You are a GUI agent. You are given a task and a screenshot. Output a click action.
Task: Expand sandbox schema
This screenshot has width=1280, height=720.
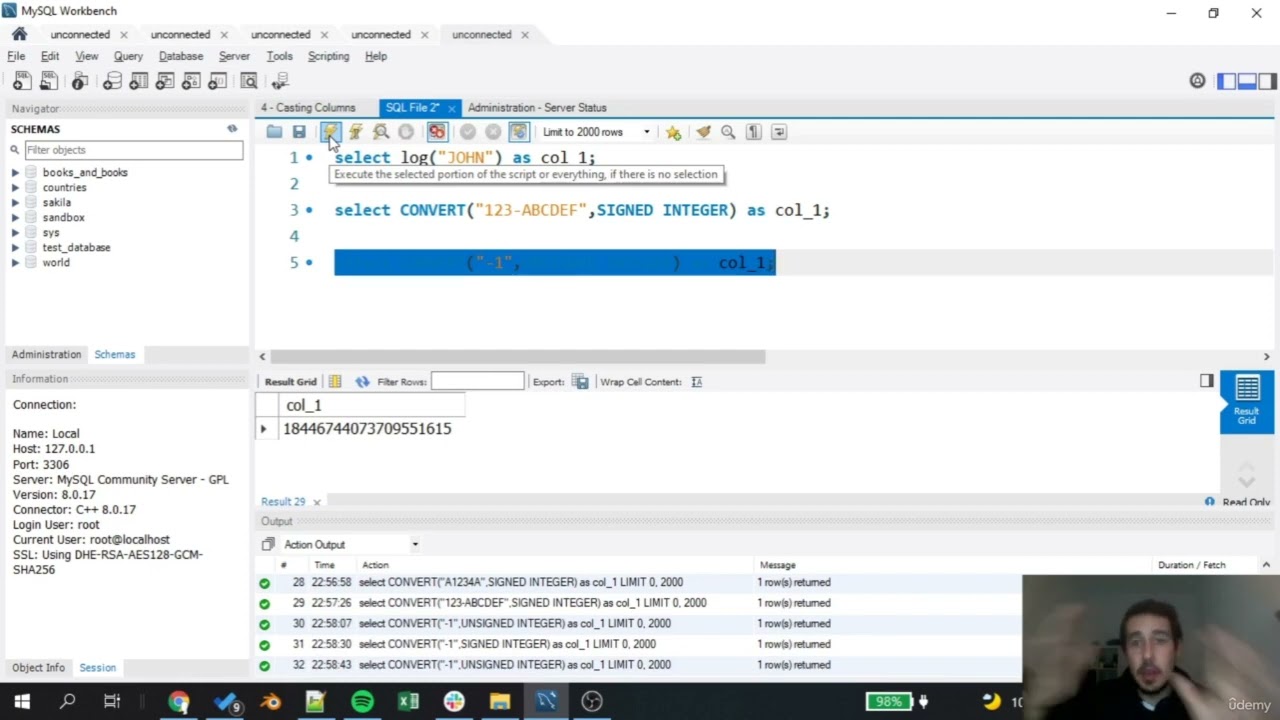pyautogui.click(x=16, y=218)
